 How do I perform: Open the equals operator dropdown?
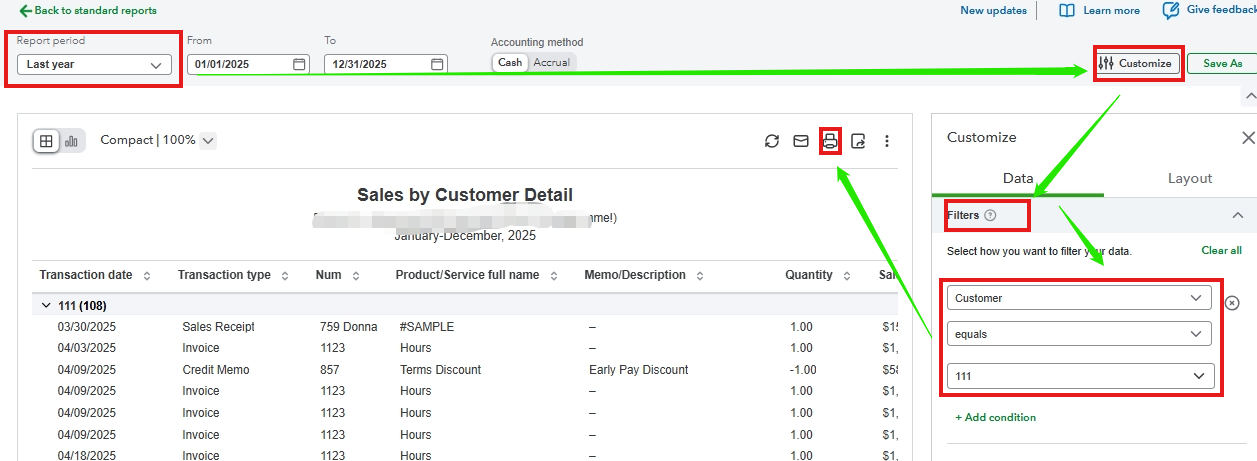(x=1079, y=334)
